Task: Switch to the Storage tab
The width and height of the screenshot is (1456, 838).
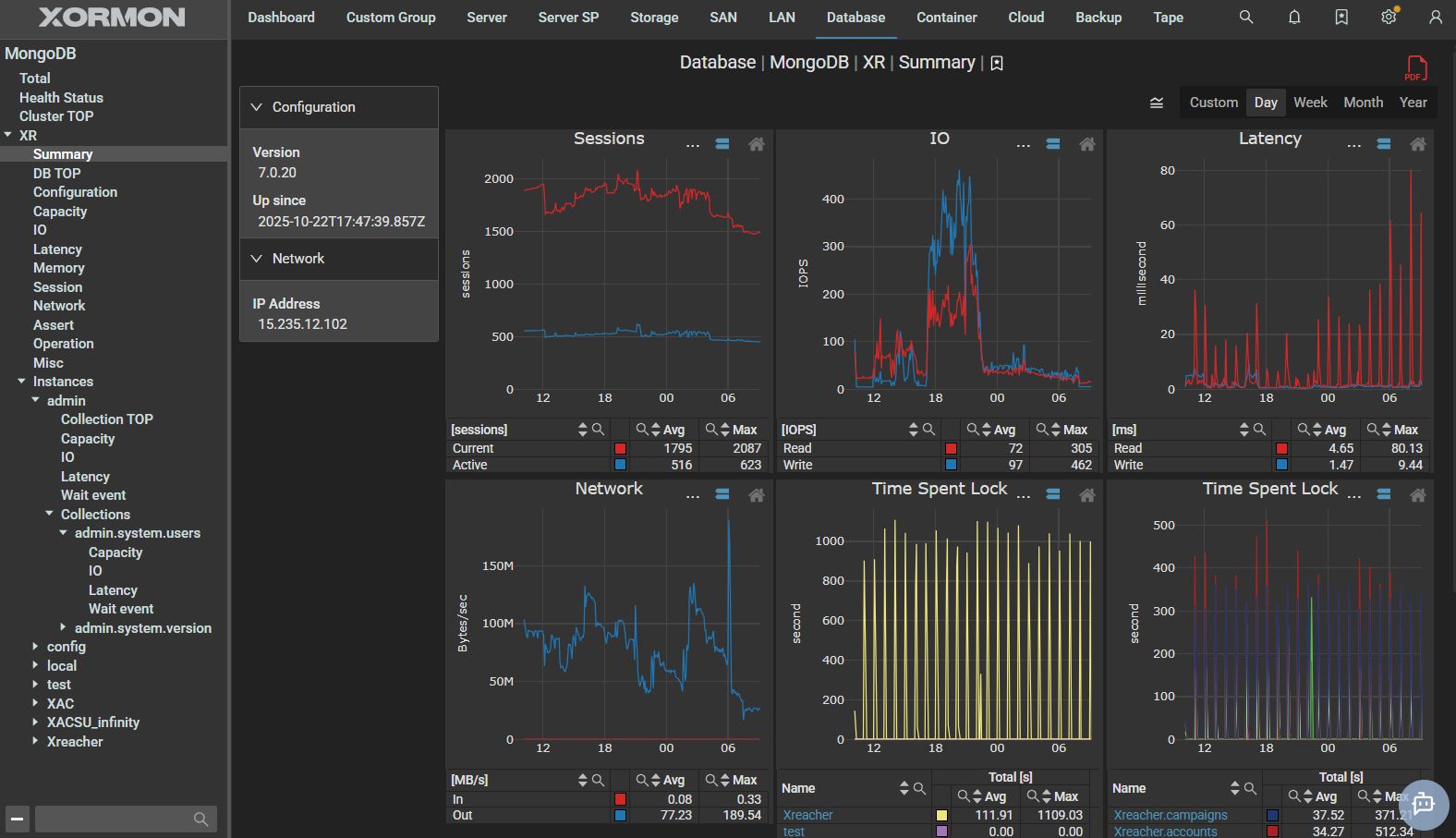Action: (653, 18)
